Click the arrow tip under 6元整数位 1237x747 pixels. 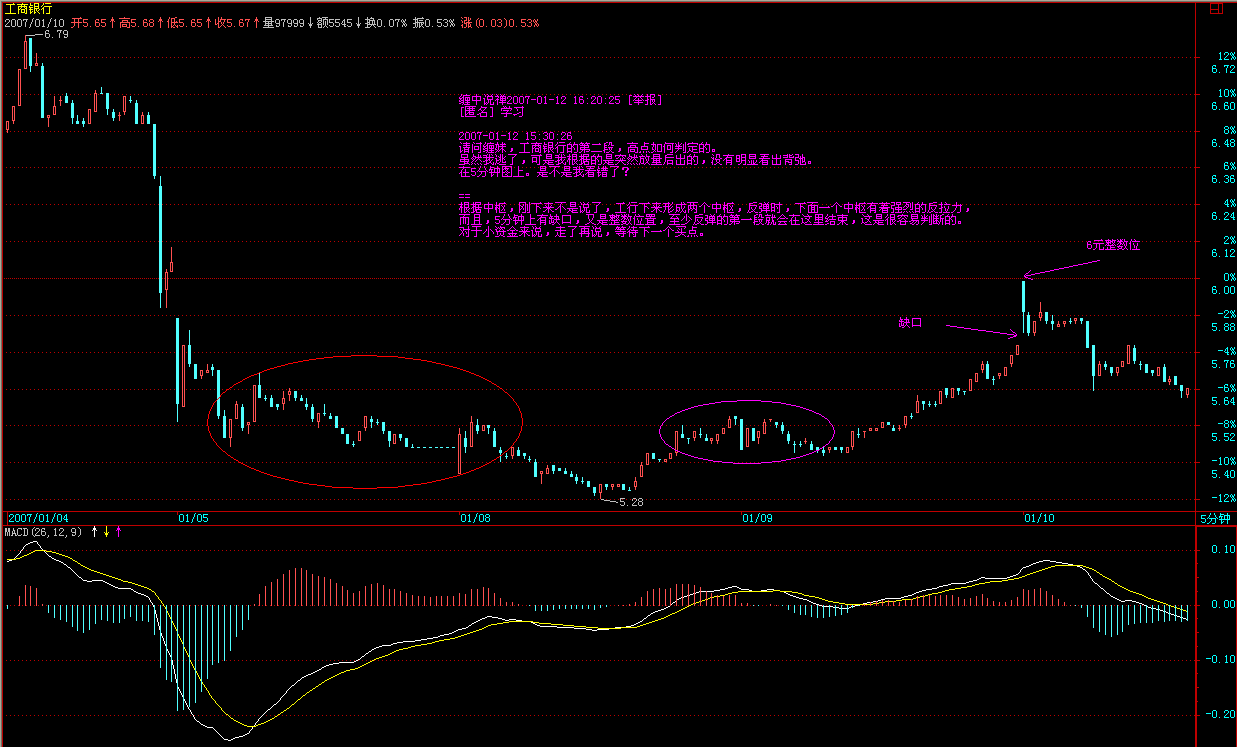[x=1026, y=275]
